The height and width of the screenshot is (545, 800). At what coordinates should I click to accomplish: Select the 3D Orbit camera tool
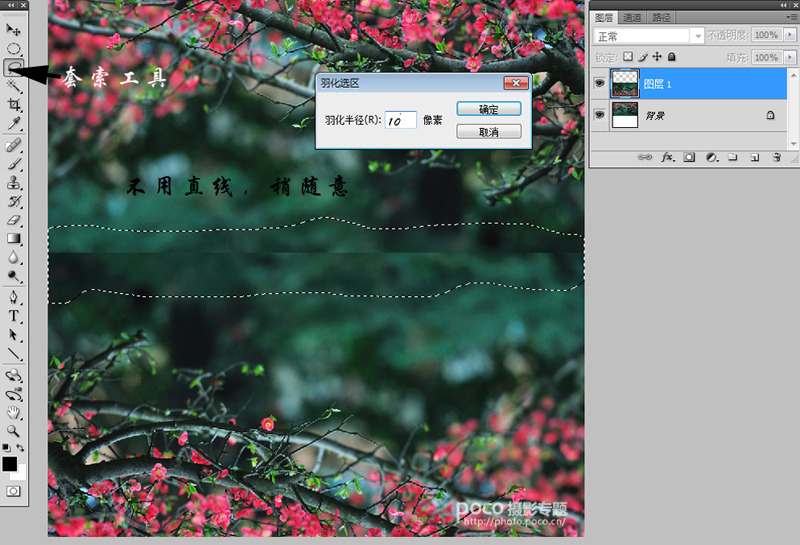point(13,394)
